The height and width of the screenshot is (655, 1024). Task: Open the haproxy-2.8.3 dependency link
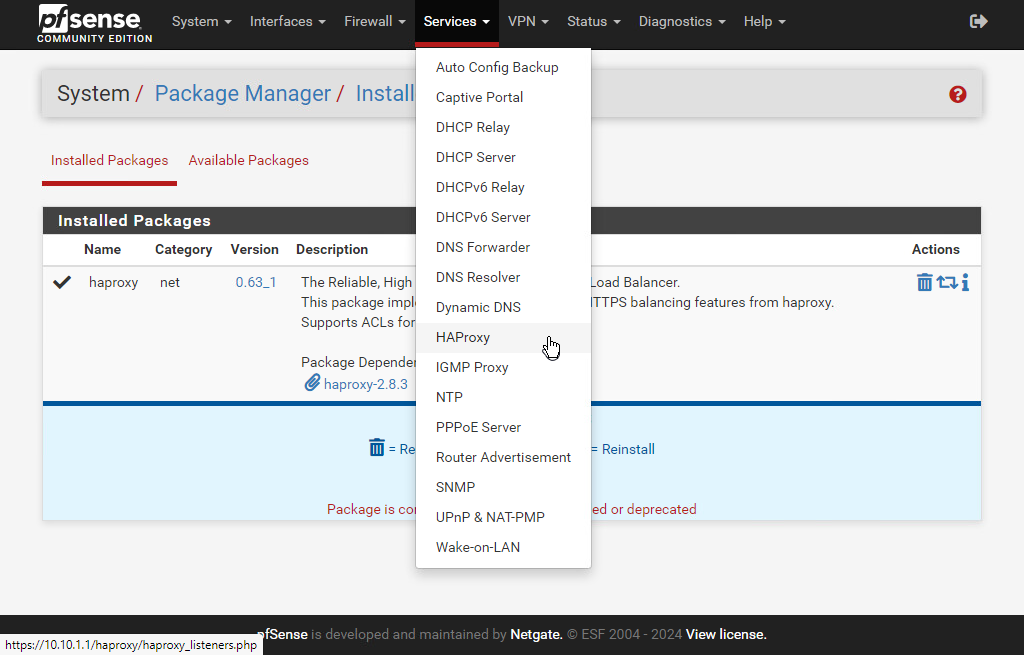tap(366, 384)
